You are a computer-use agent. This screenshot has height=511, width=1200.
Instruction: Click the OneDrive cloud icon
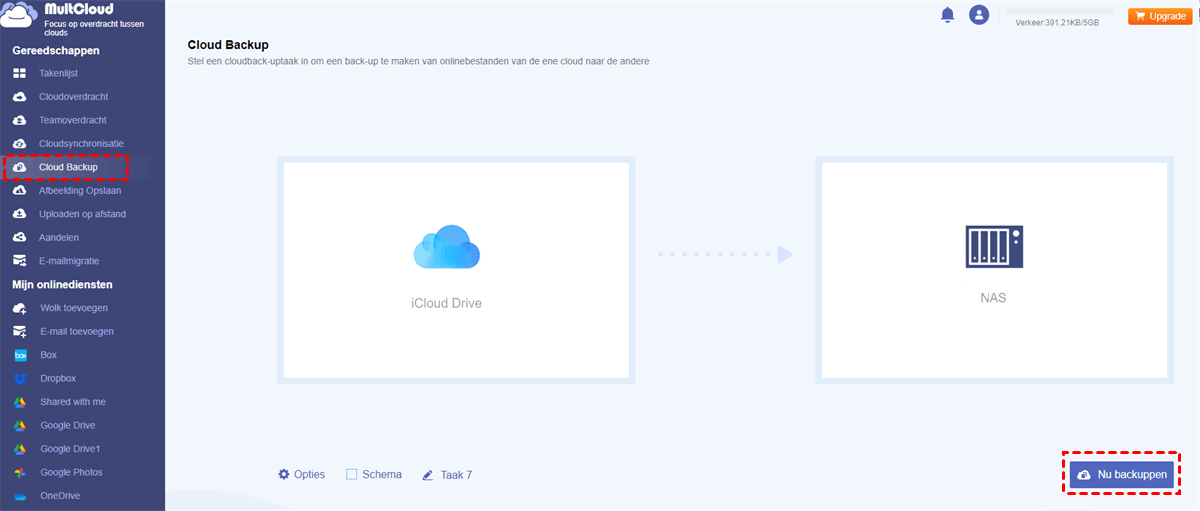tap(20, 496)
